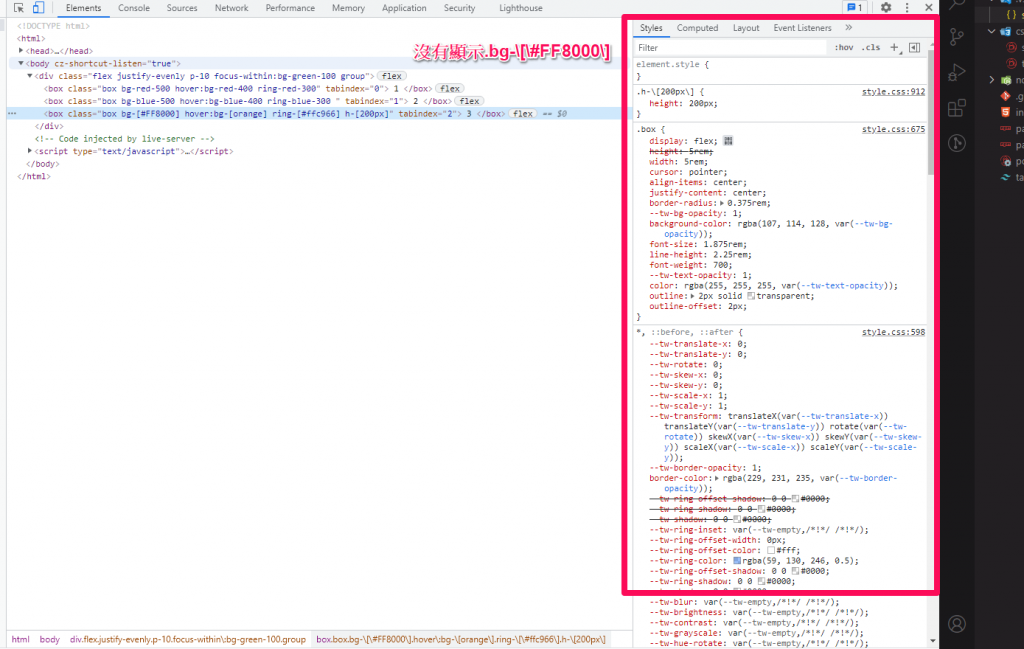Switch to the Console tab
Image resolution: width=1024 pixels, height=649 pixels.
click(x=134, y=8)
